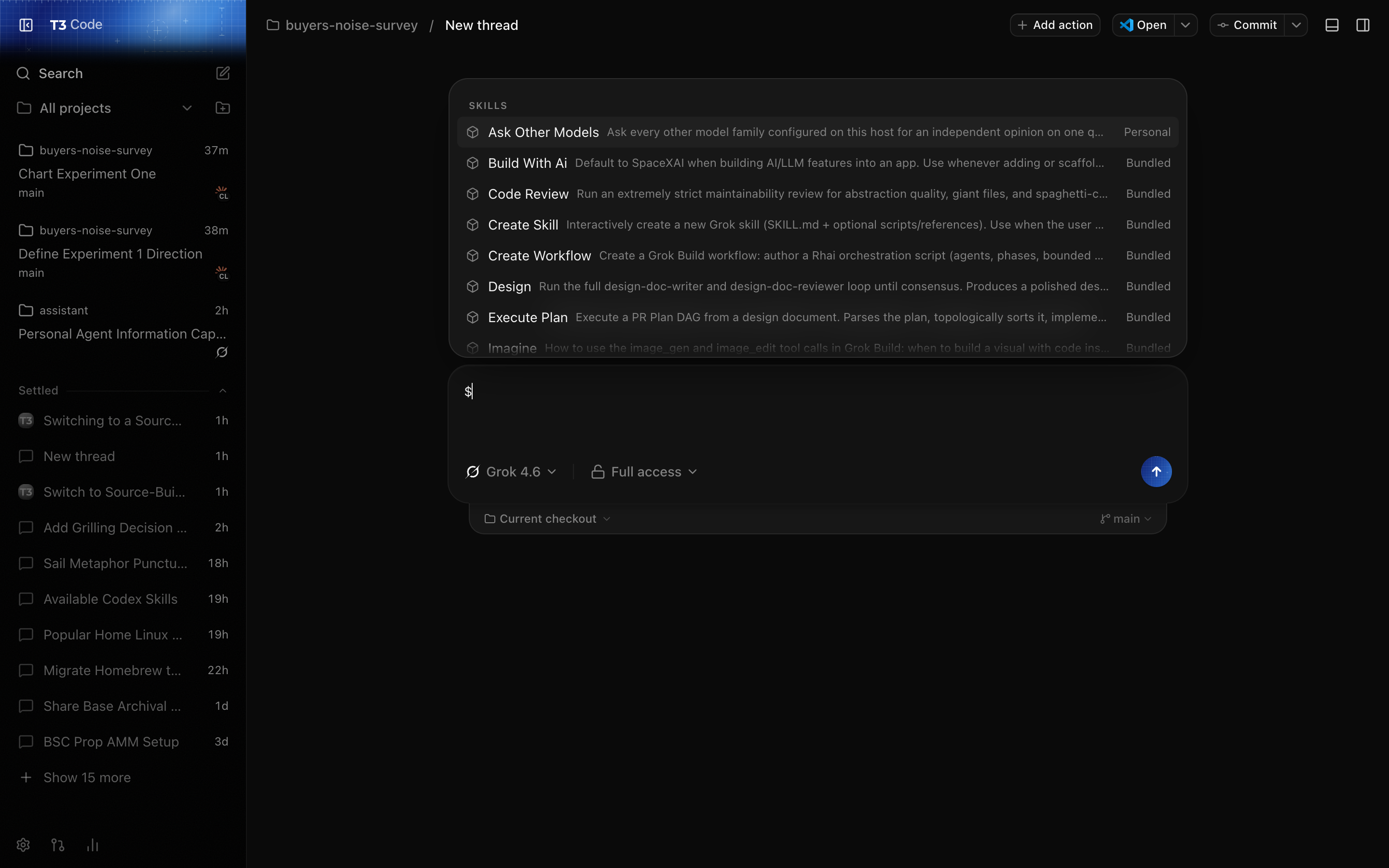The height and width of the screenshot is (868, 1389).
Task: Click the Open button
Action: point(1143,25)
